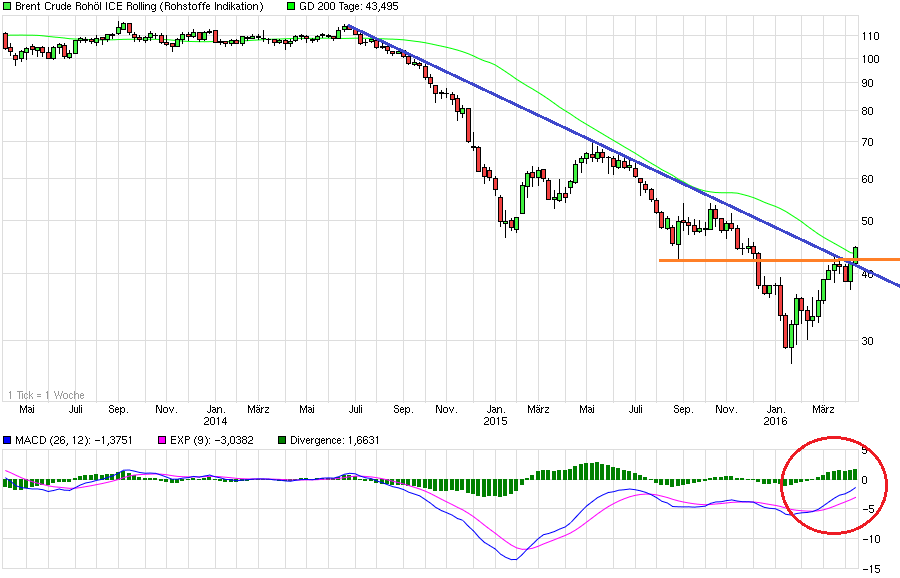Select the 'Brent Crude Rohöl ICE Rolling' title text
900x578 pixels.
(86, 6)
